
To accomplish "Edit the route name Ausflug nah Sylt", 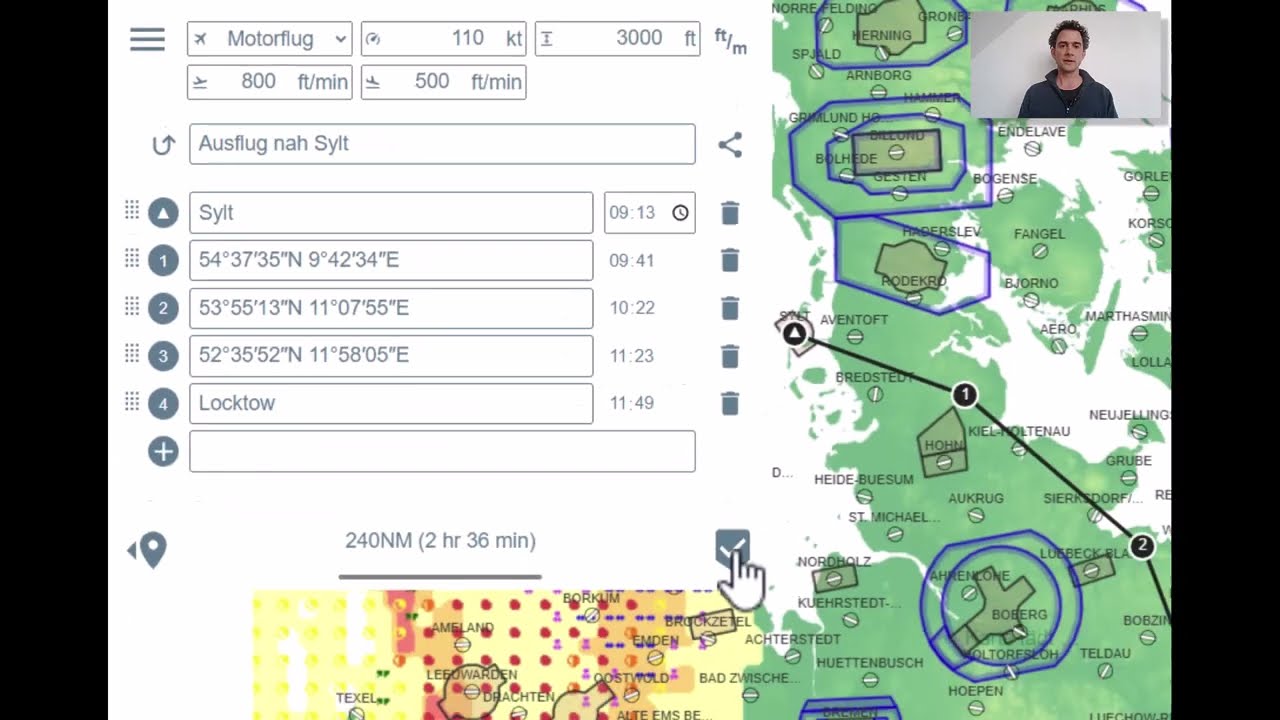I will tap(442, 144).
